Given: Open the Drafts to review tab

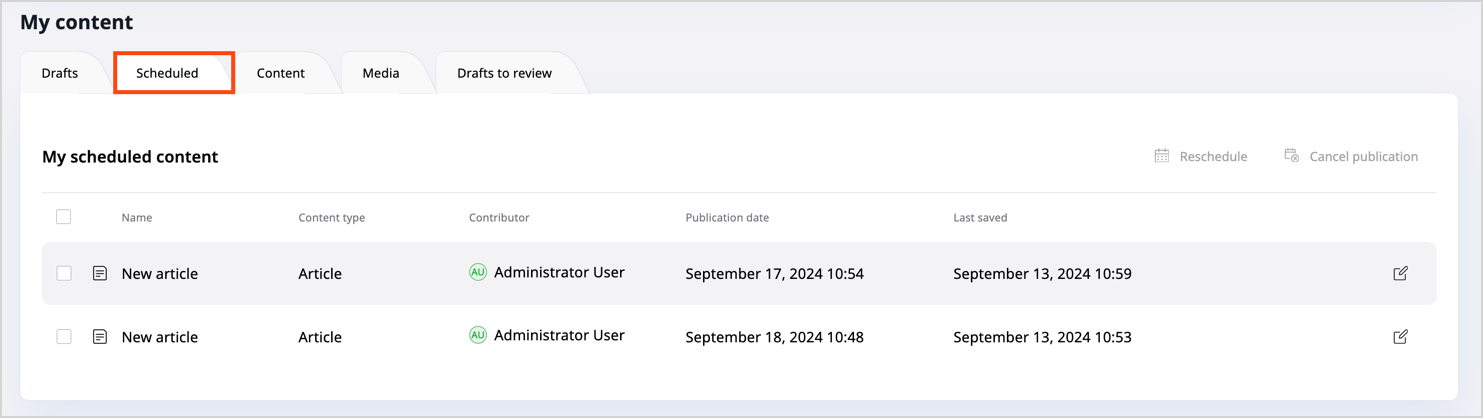Looking at the screenshot, I should 504,73.
